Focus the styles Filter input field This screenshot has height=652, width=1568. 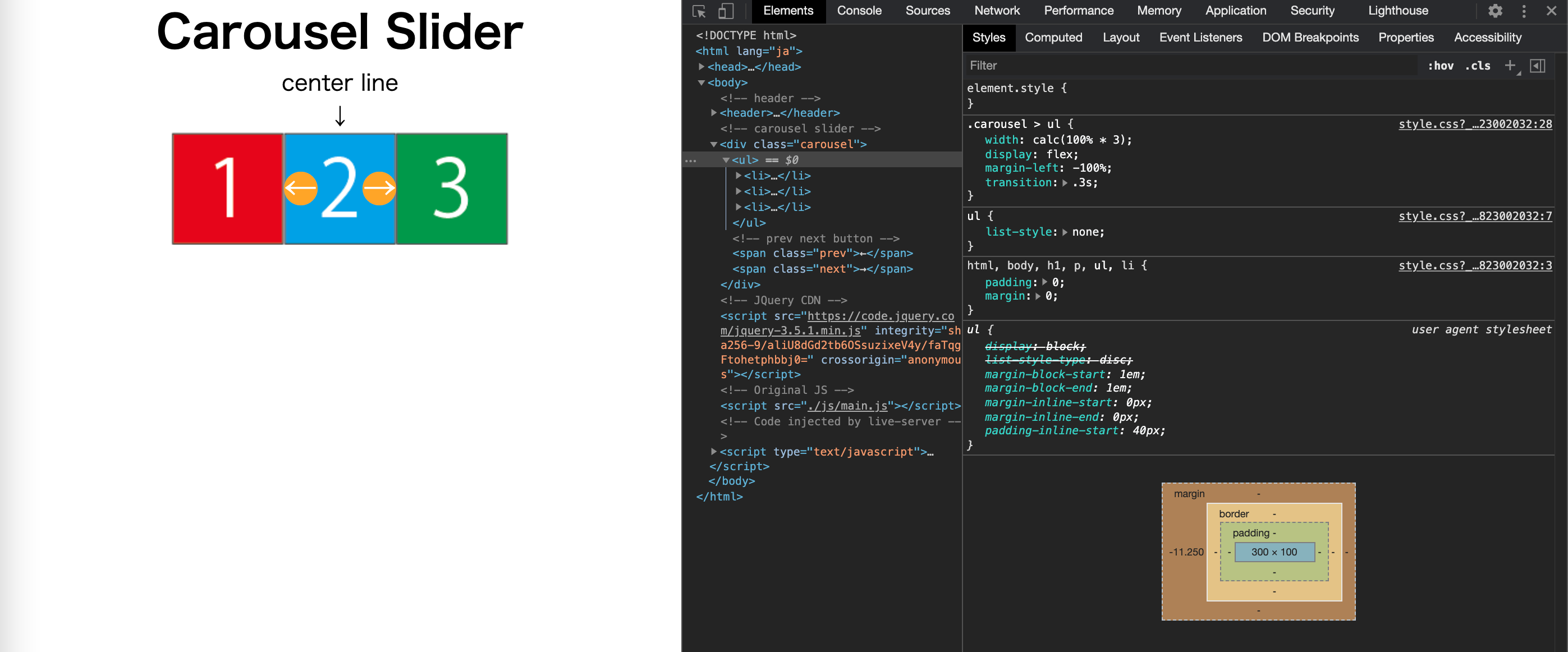pos(1187,65)
